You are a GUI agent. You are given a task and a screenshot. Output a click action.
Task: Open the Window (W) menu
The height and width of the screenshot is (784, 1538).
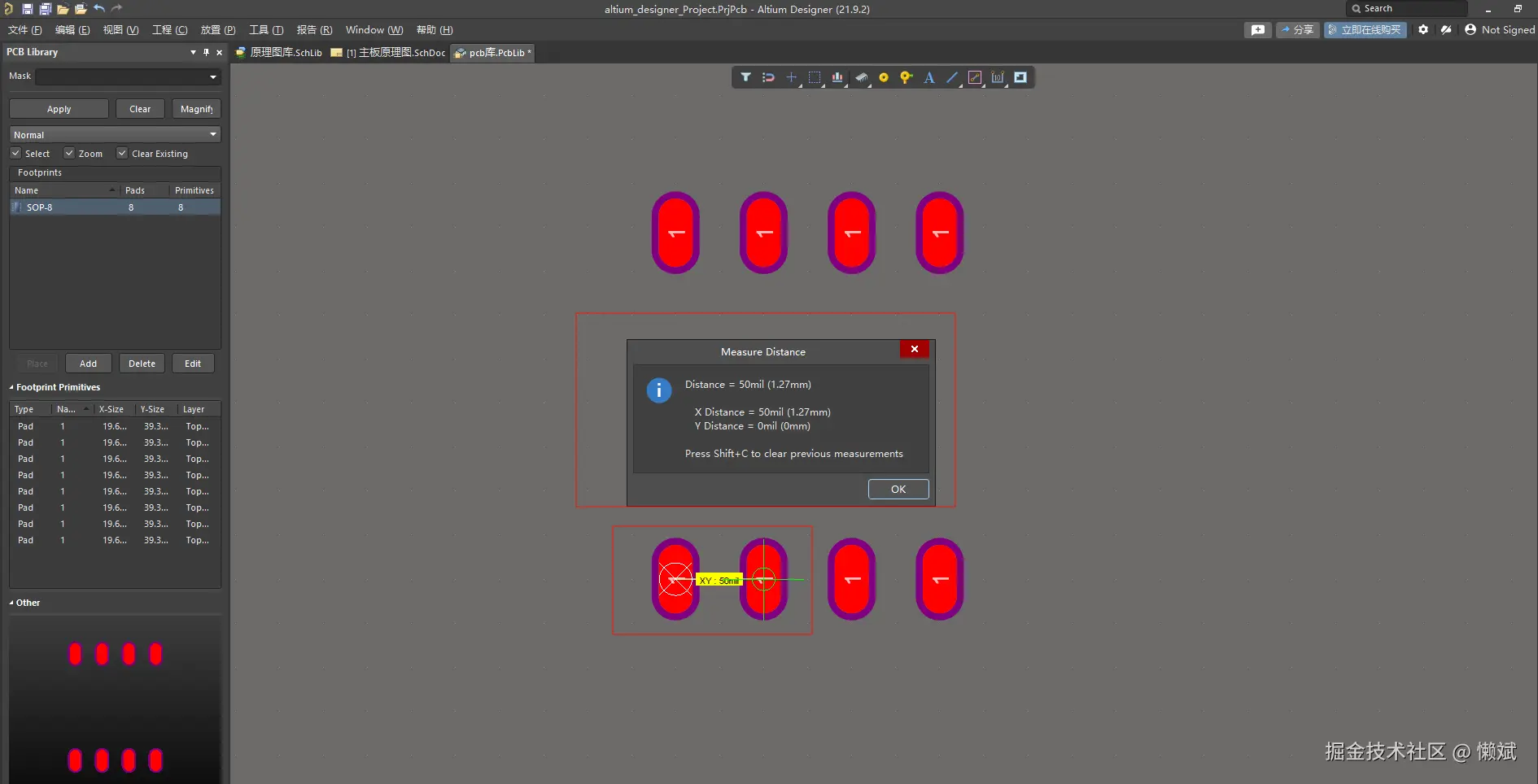374,29
